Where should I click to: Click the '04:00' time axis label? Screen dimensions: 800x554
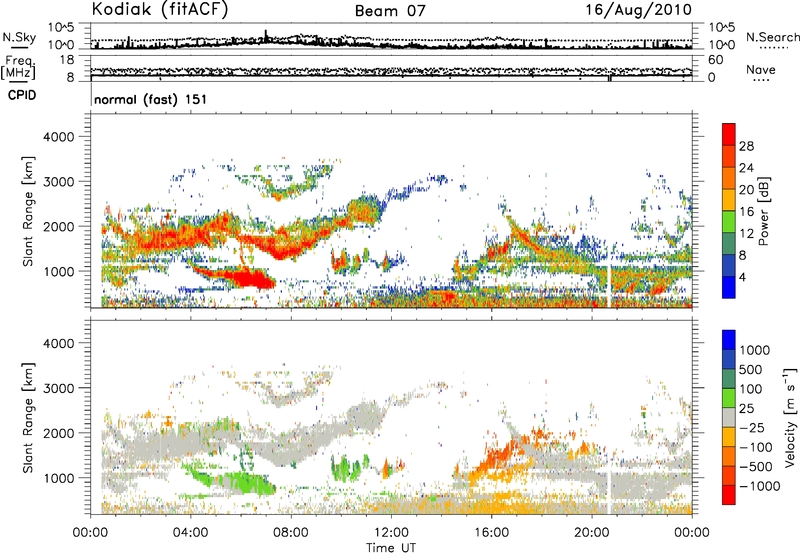(190, 533)
